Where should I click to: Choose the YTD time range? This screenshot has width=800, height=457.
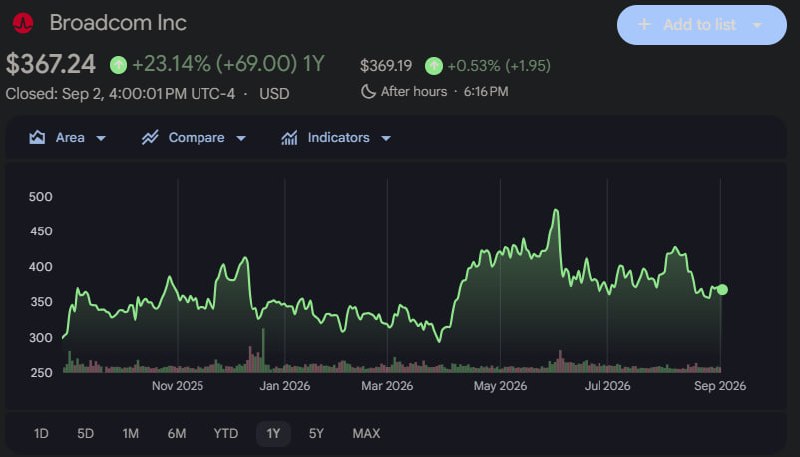pyautogui.click(x=226, y=434)
